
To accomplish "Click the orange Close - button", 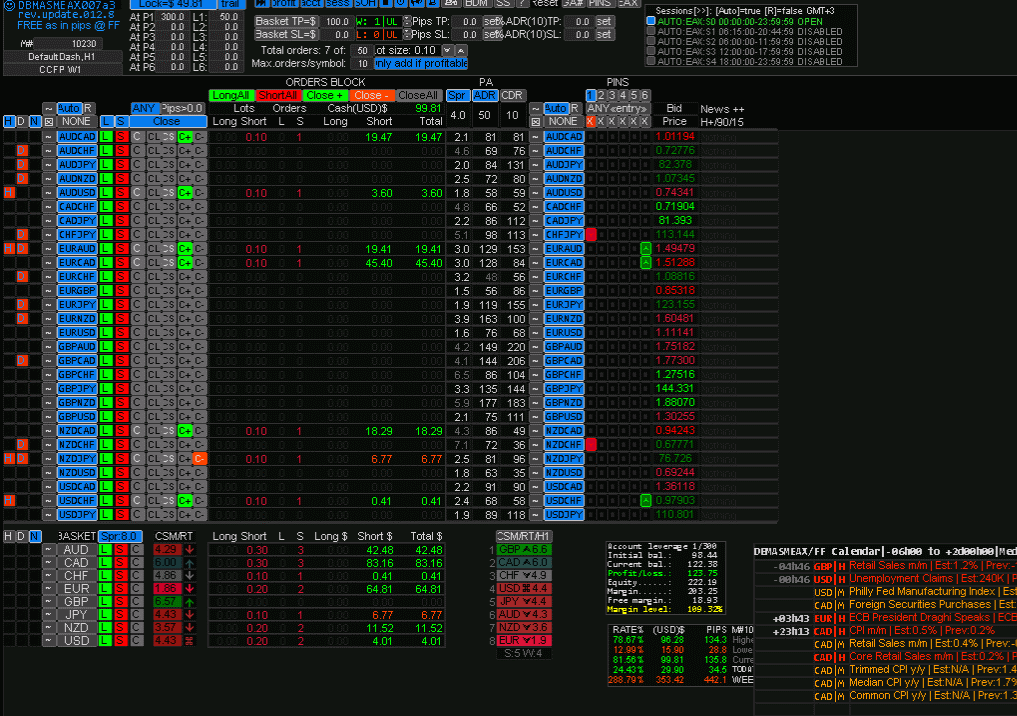I will coord(372,95).
